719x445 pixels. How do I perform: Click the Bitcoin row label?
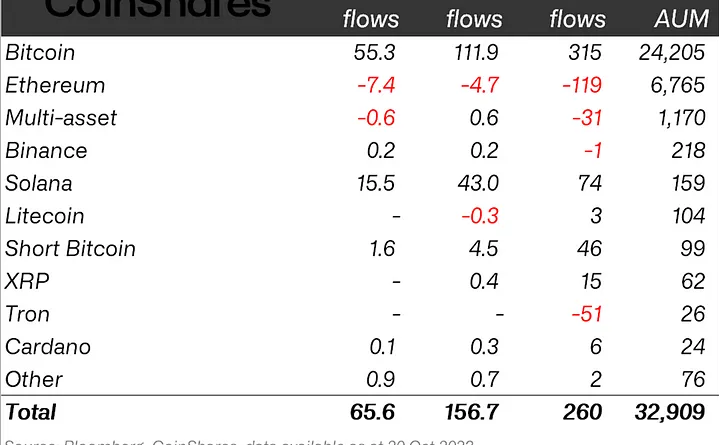[40, 52]
